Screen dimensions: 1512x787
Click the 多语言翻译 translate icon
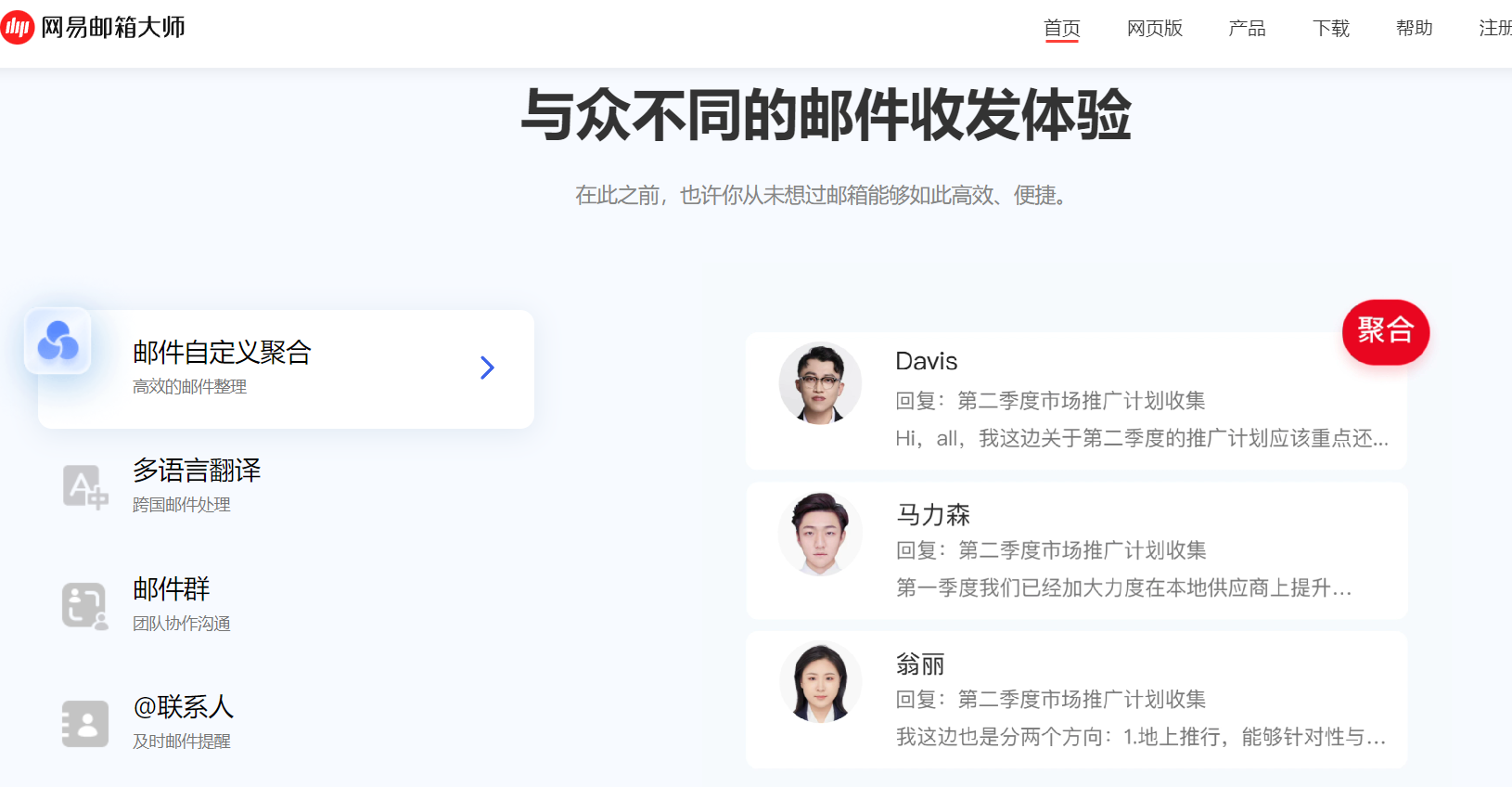pos(84,487)
